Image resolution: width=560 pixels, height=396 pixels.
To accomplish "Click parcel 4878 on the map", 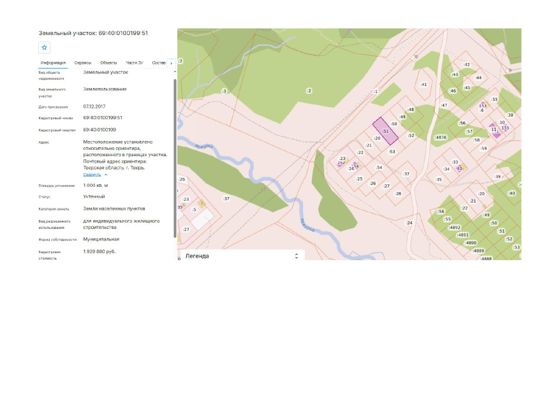I will [441, 137].
